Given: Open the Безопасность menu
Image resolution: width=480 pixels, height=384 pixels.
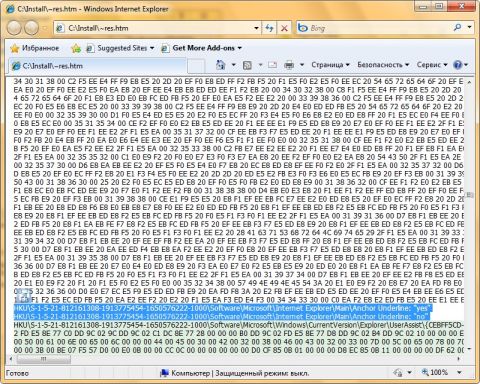Looking at the screenshot, I should point(383,65).
